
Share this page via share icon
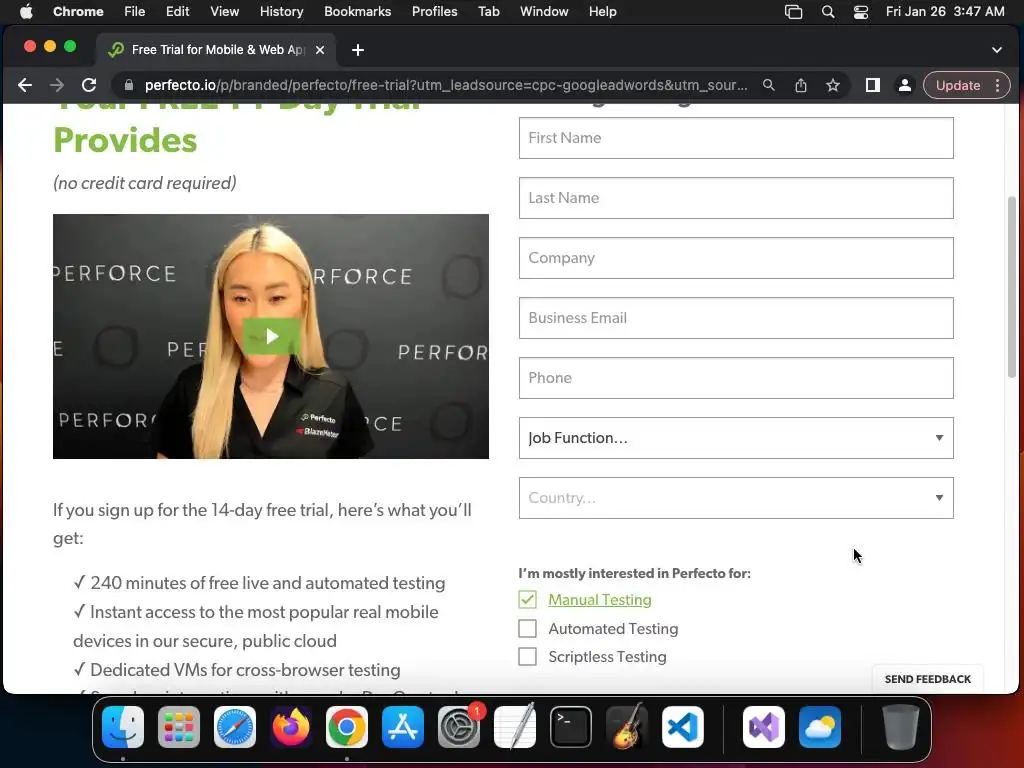(801, 86)
